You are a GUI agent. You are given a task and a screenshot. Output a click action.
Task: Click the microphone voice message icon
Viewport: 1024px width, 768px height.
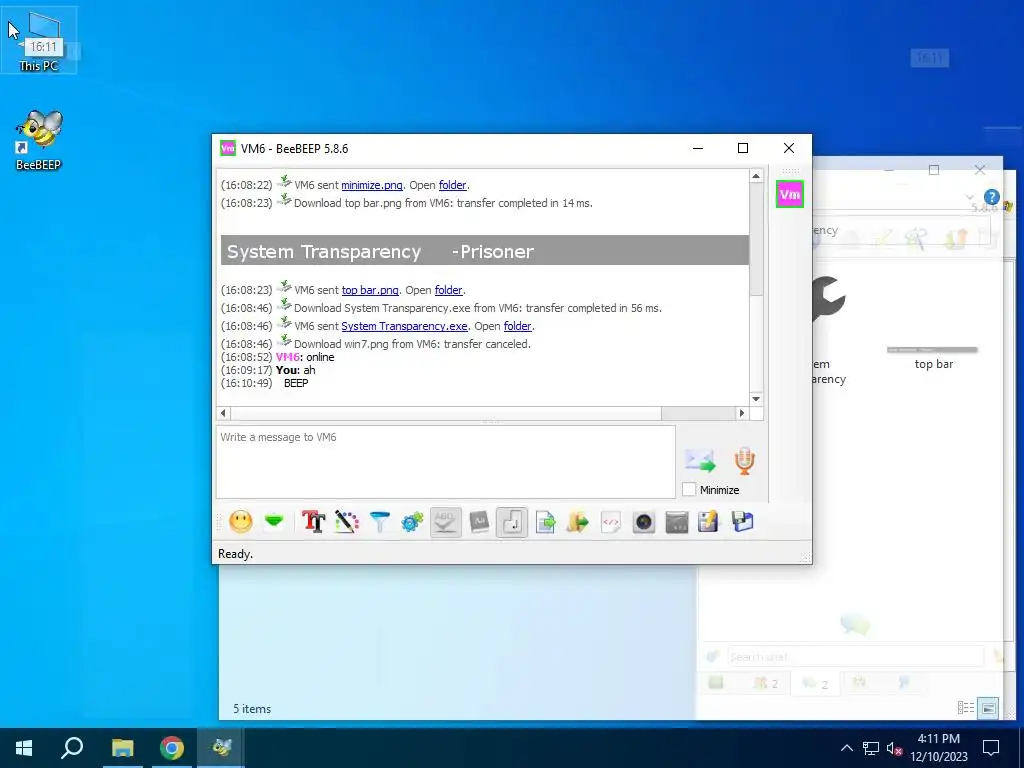coord(744,460)
